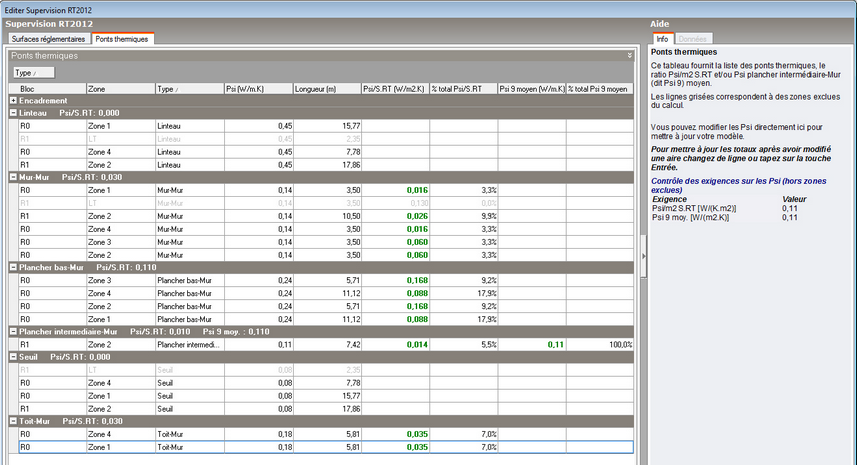The image size is (857, 465).
Task: Collapse the Seuil group
Action: (x=13, y=356)
